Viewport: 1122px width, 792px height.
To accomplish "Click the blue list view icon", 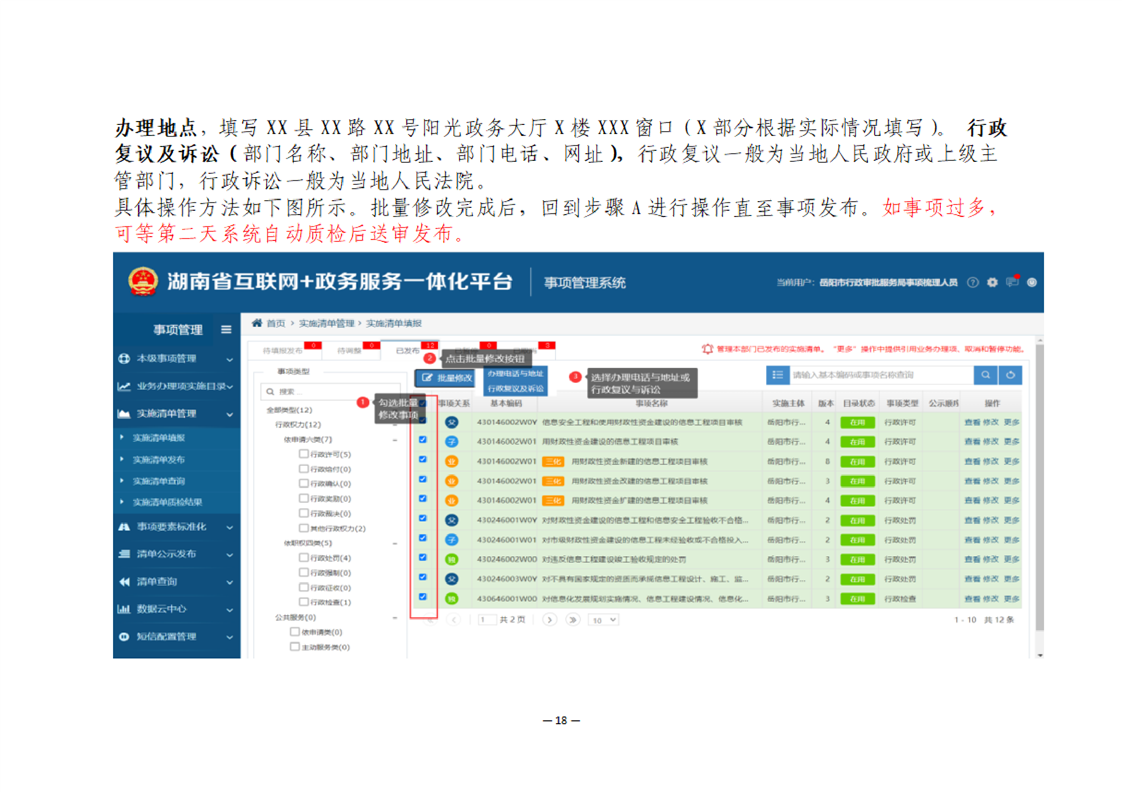I will pyautogui.click(x=778, y=375).
